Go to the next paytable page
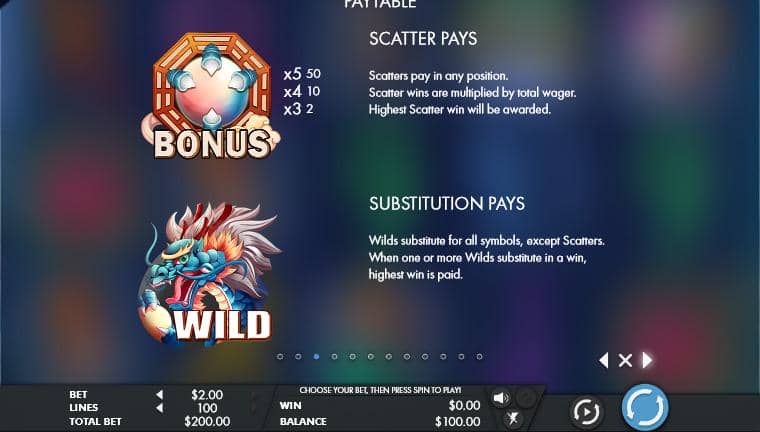The height and width of the screenshot is (432, 760). [647, 360]
